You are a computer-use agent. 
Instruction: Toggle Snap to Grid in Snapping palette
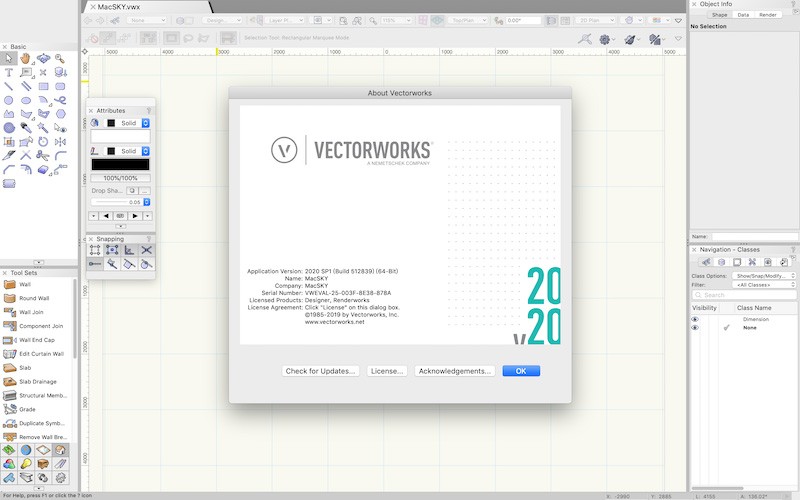95,250
